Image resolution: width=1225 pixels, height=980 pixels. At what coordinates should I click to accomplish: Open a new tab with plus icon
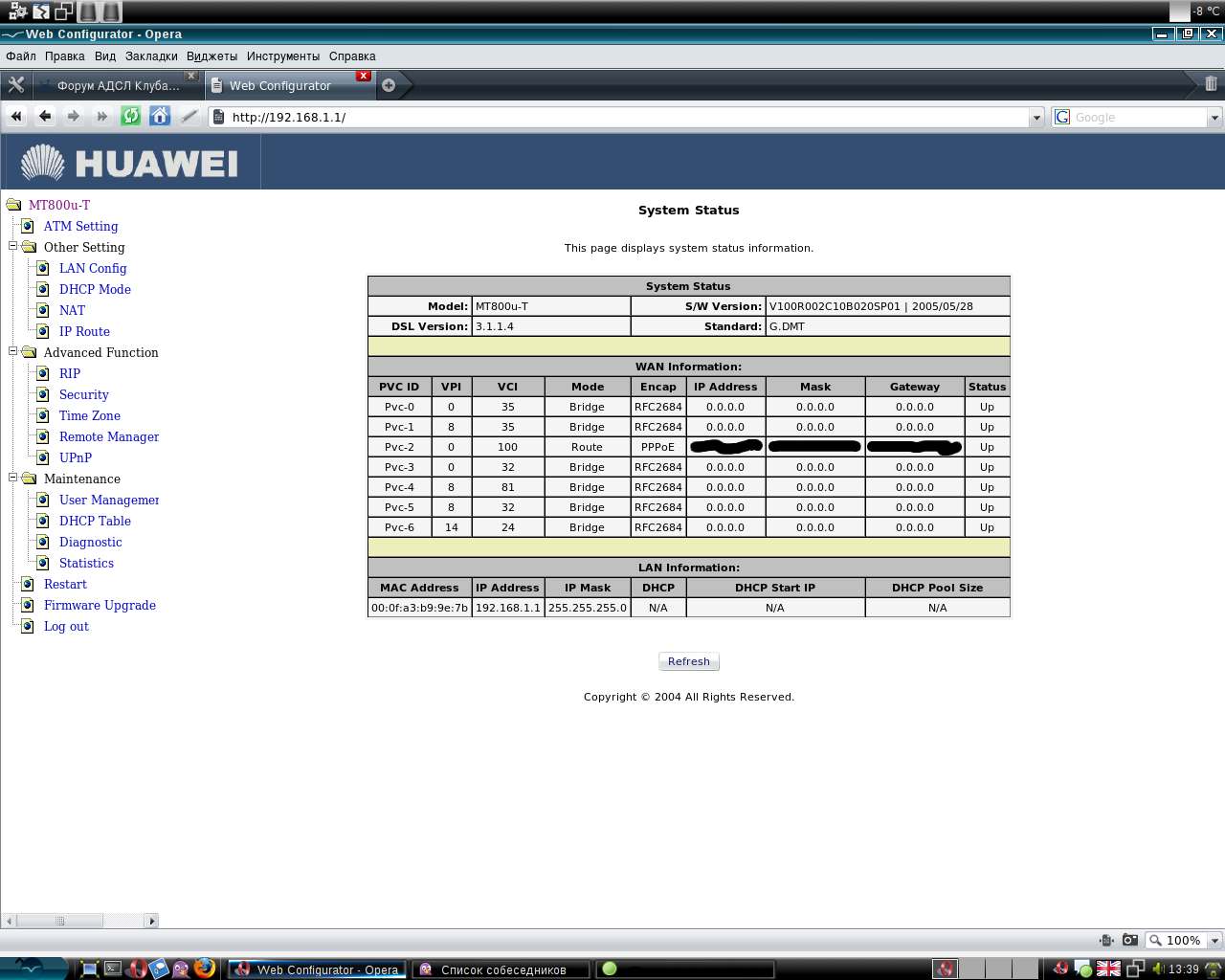[x=389, y=85]
